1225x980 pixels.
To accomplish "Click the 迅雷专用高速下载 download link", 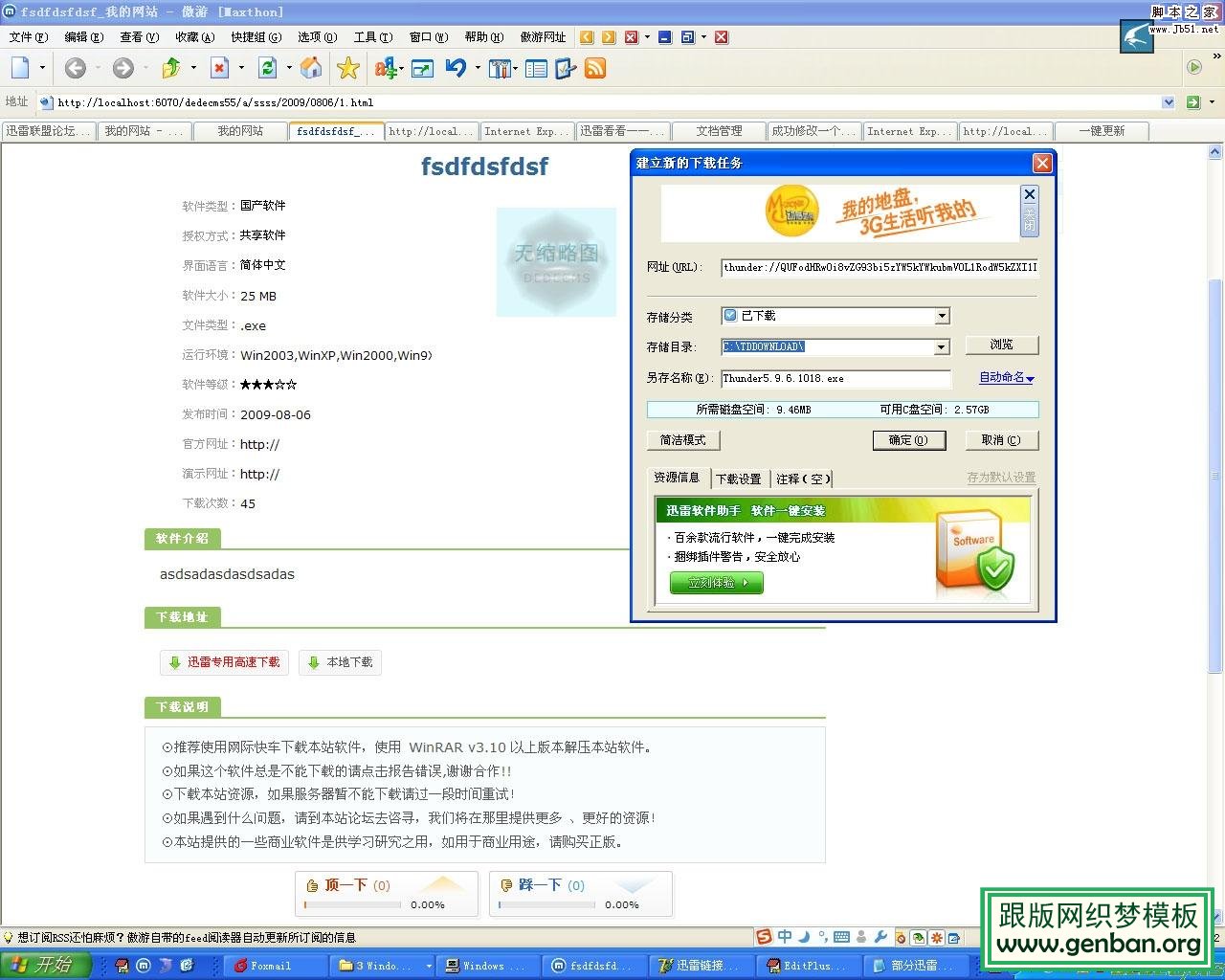I will coord(224,661).
